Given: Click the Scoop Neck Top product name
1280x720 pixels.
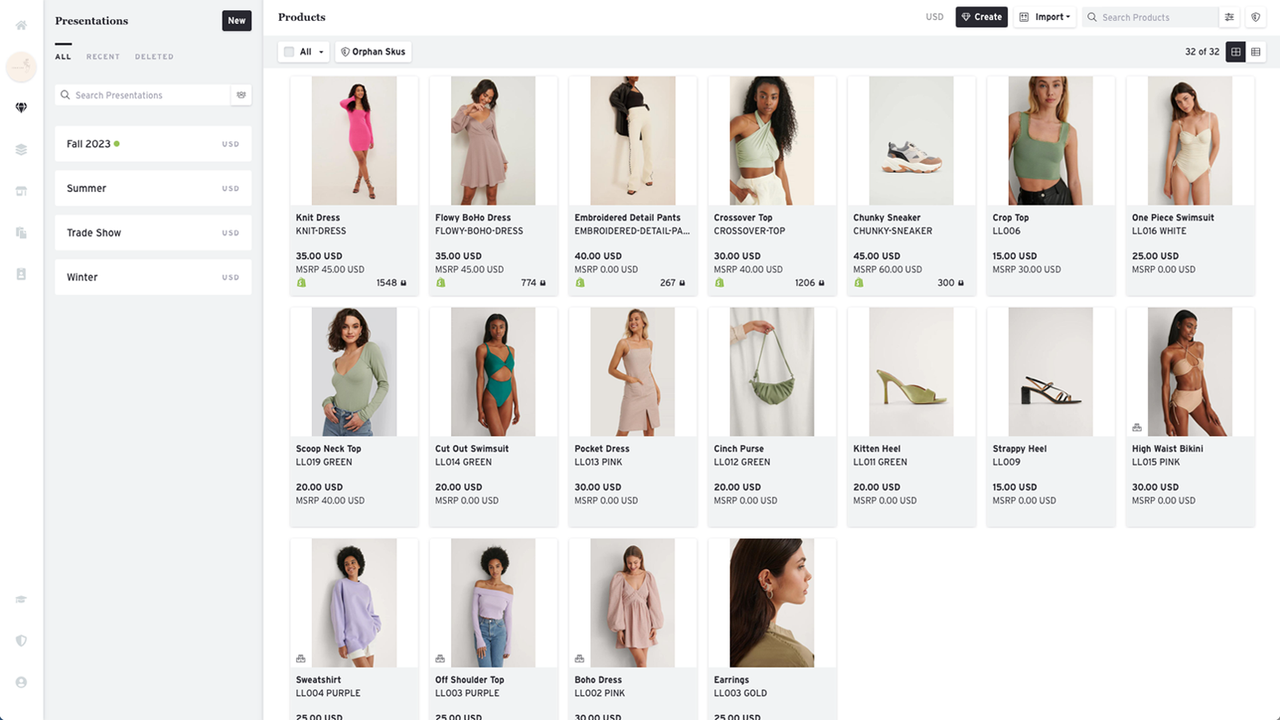Looking at the screenshot, I should click(328, 449).
